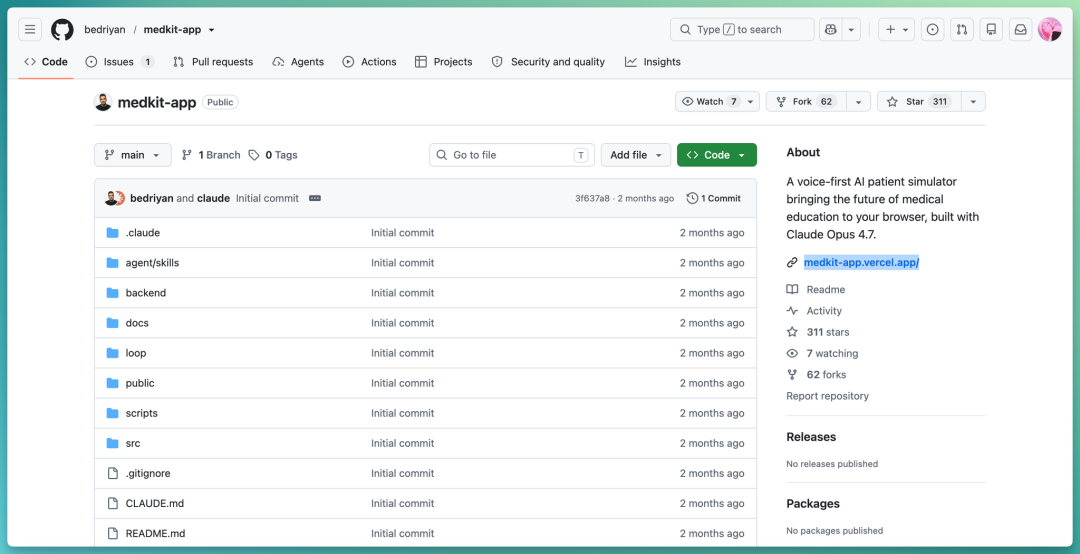This screenshot has width=1080, height=554.
Task: Open the issues inbox icon in header
Action: tap(932, 30)
